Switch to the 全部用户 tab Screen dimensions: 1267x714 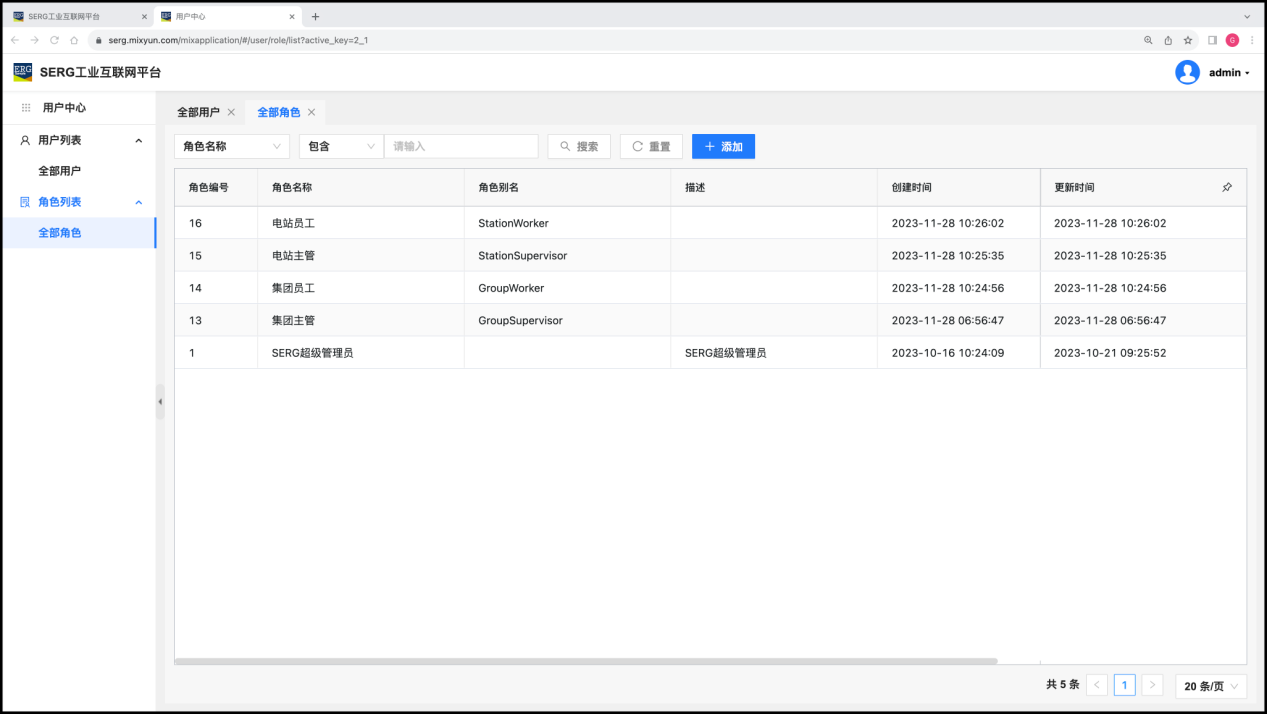pos(198,112)
